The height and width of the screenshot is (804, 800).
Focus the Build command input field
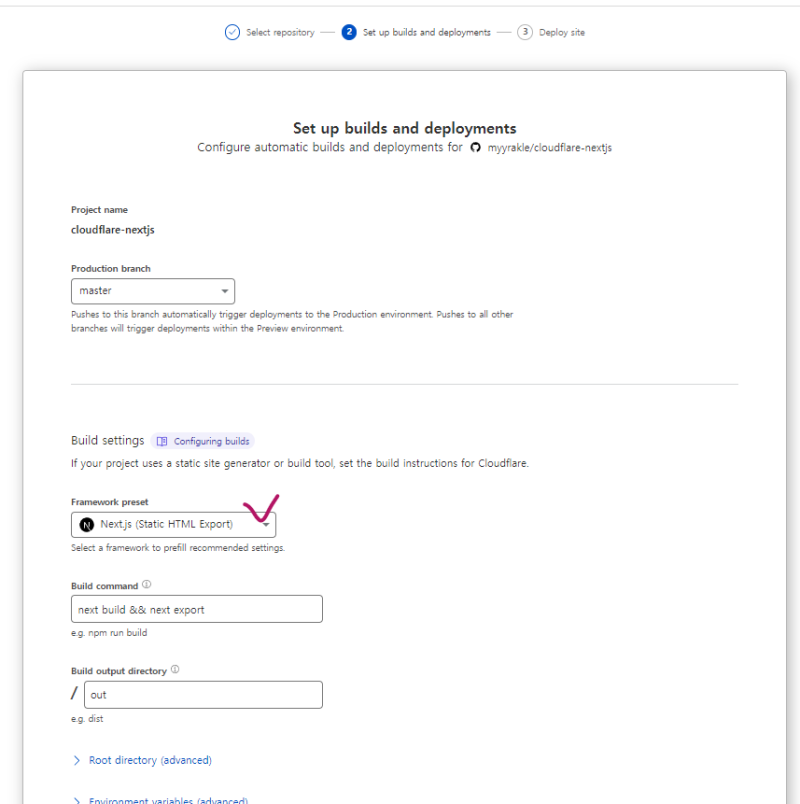[196, 609]
